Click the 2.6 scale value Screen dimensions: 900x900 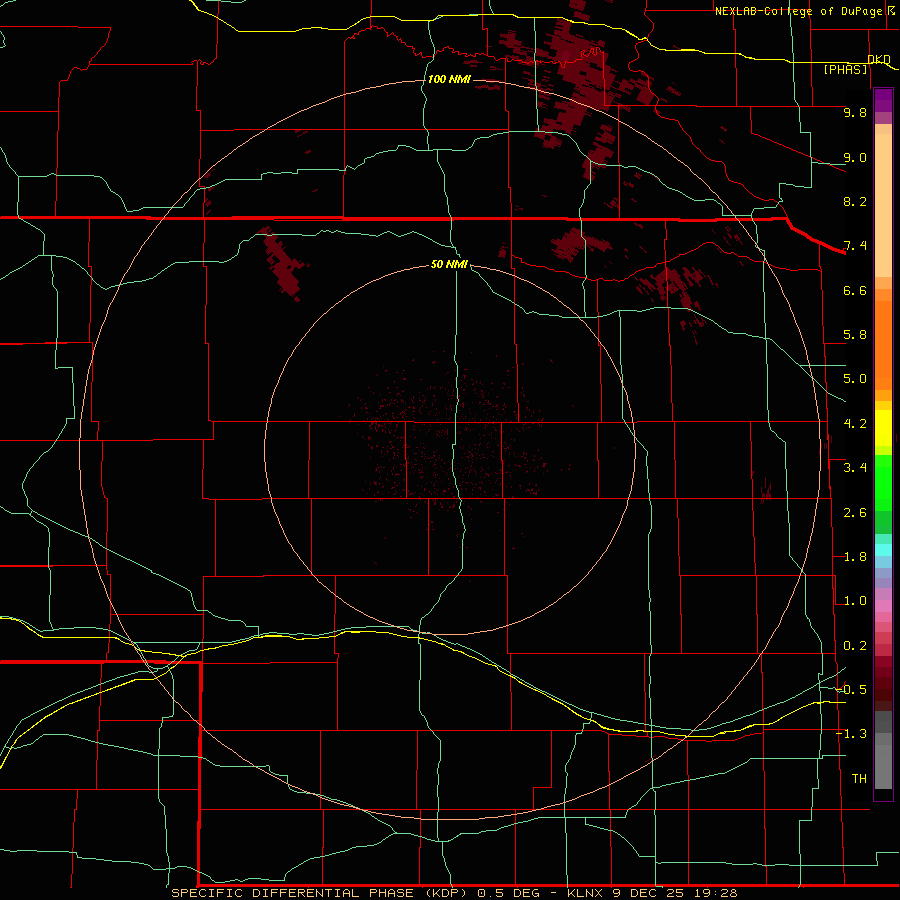coord(855,513)
